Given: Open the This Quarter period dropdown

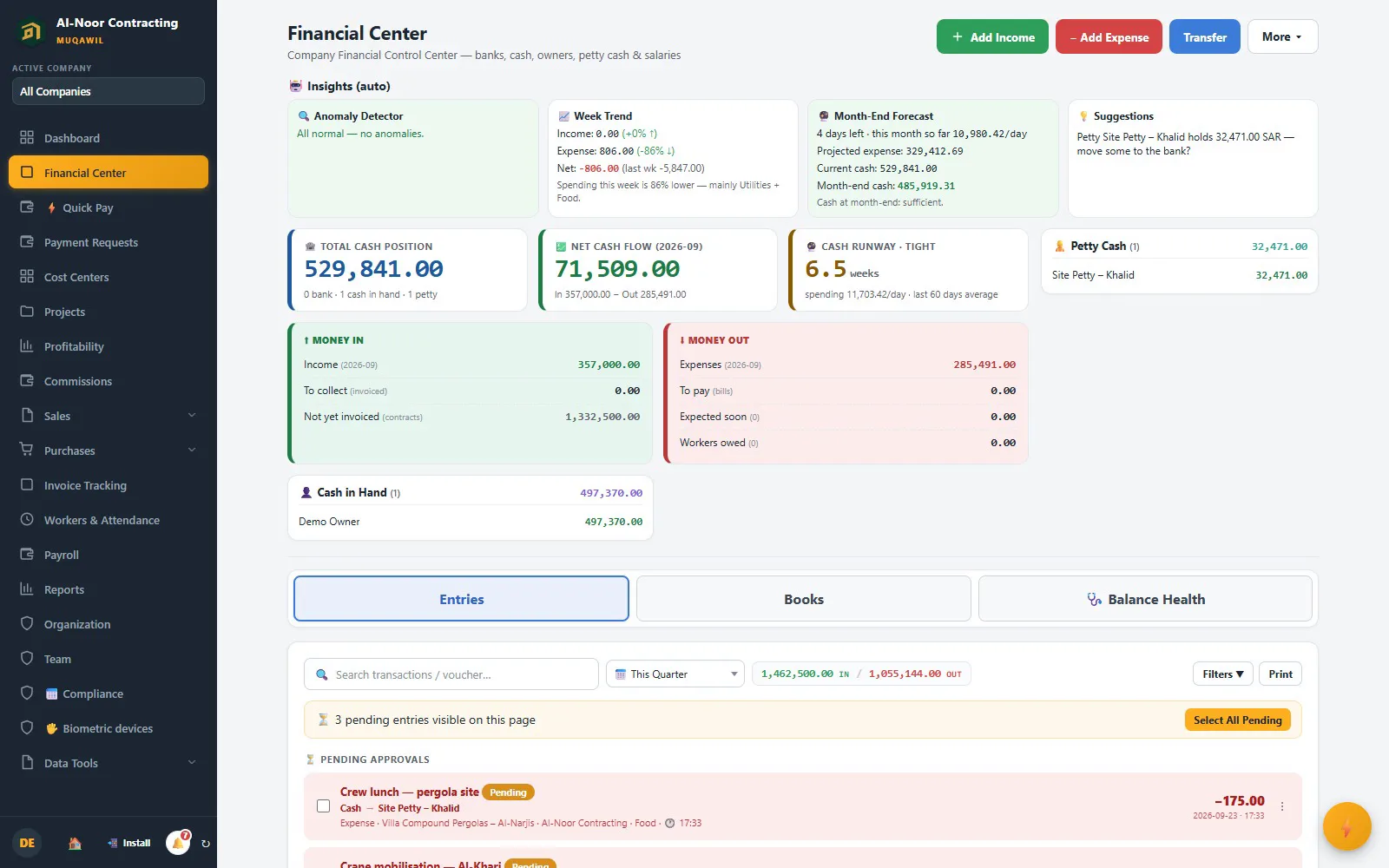Looking at the screenshot, I should (675, 674).
